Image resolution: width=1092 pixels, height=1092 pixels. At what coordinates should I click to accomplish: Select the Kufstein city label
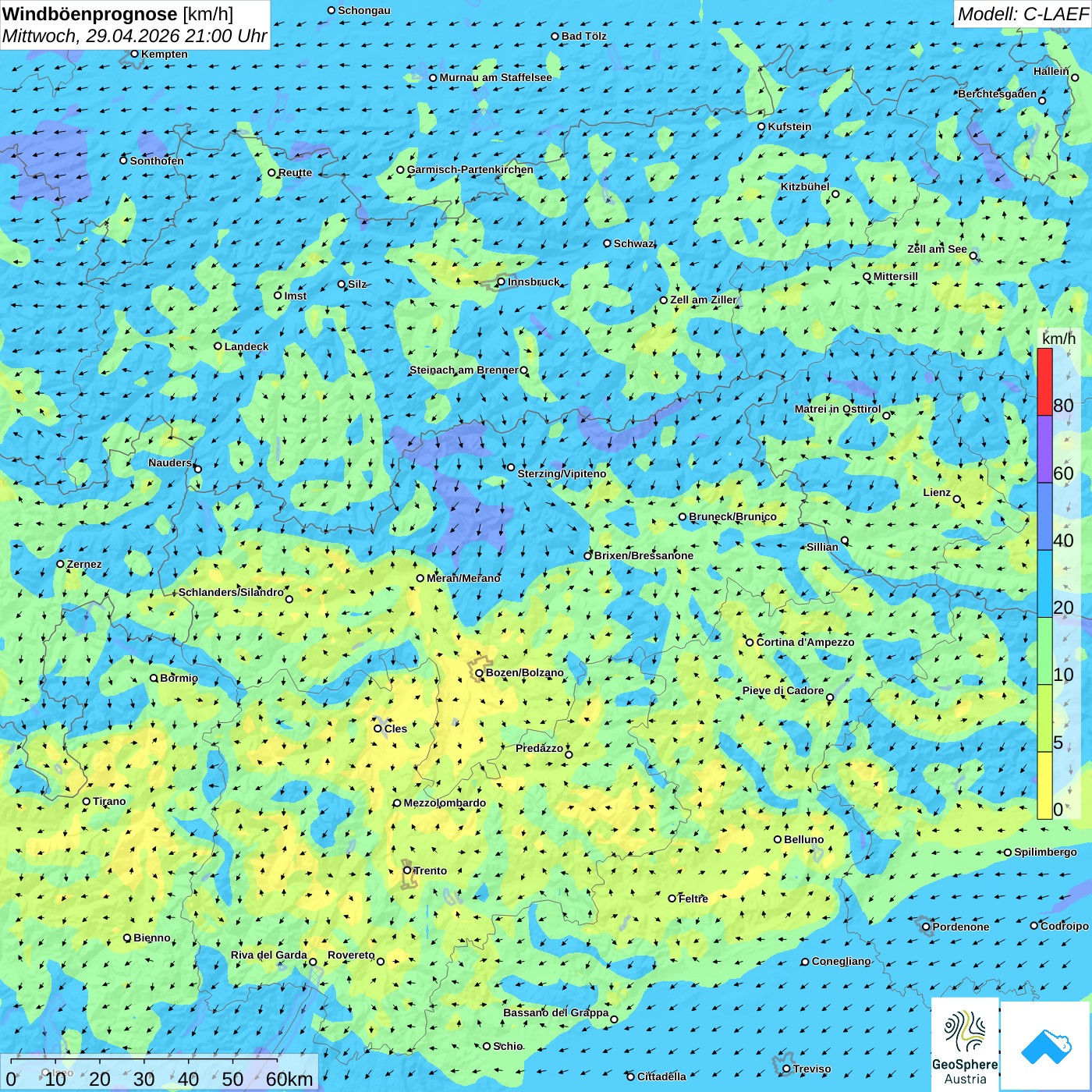click(x=789, y=126)
